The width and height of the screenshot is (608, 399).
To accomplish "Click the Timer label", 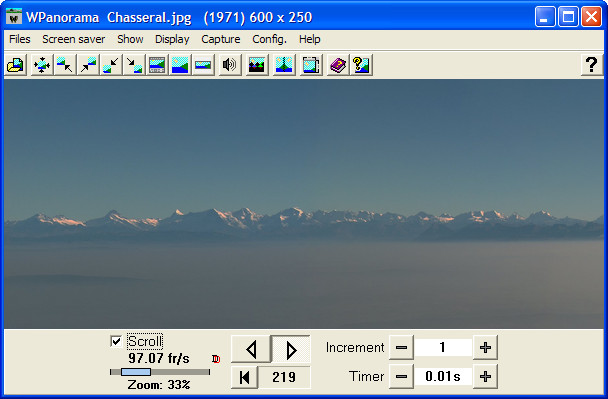I will 366,376.
